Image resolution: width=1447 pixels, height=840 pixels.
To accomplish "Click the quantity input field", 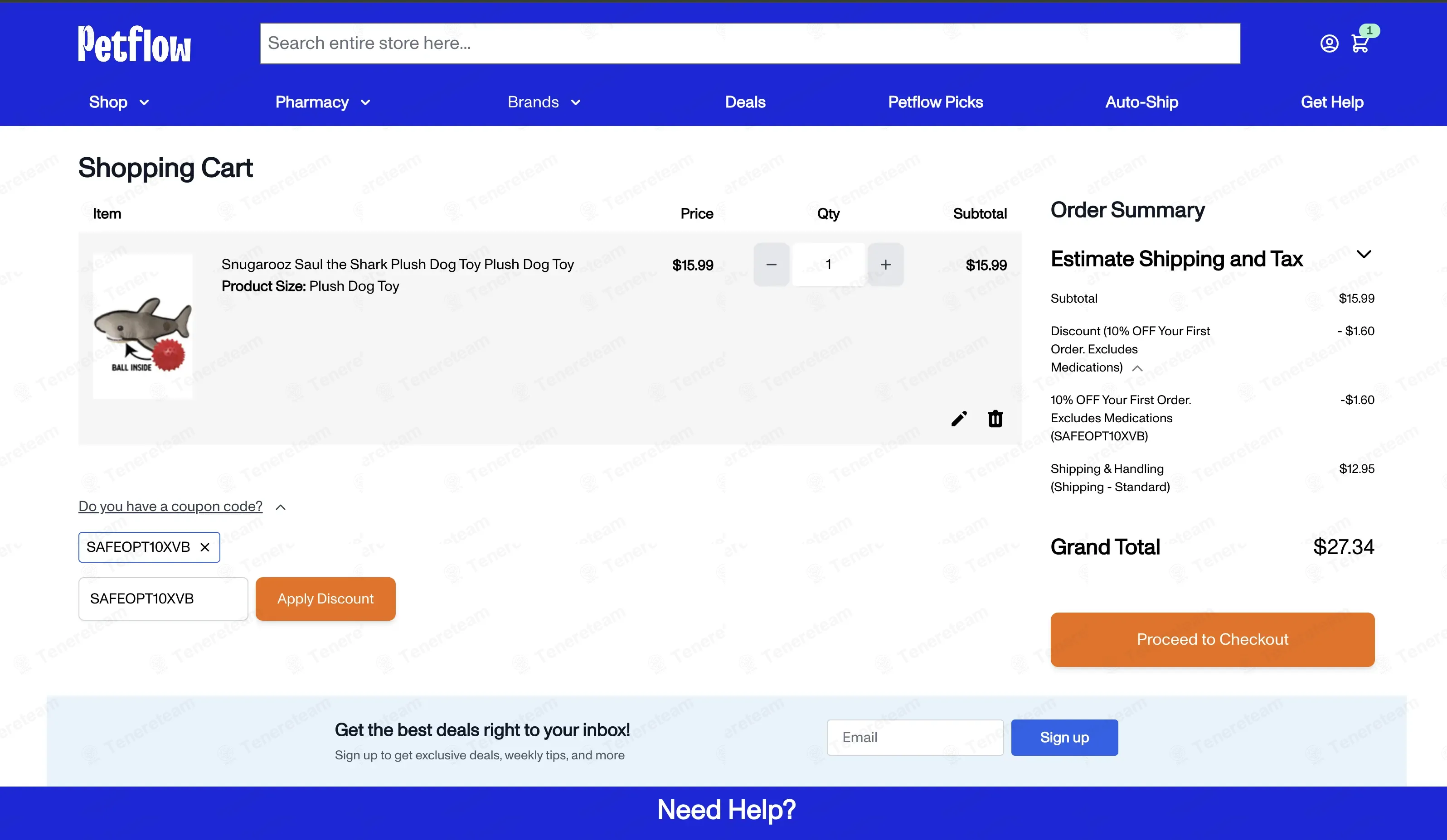I will tap(828, 265).
